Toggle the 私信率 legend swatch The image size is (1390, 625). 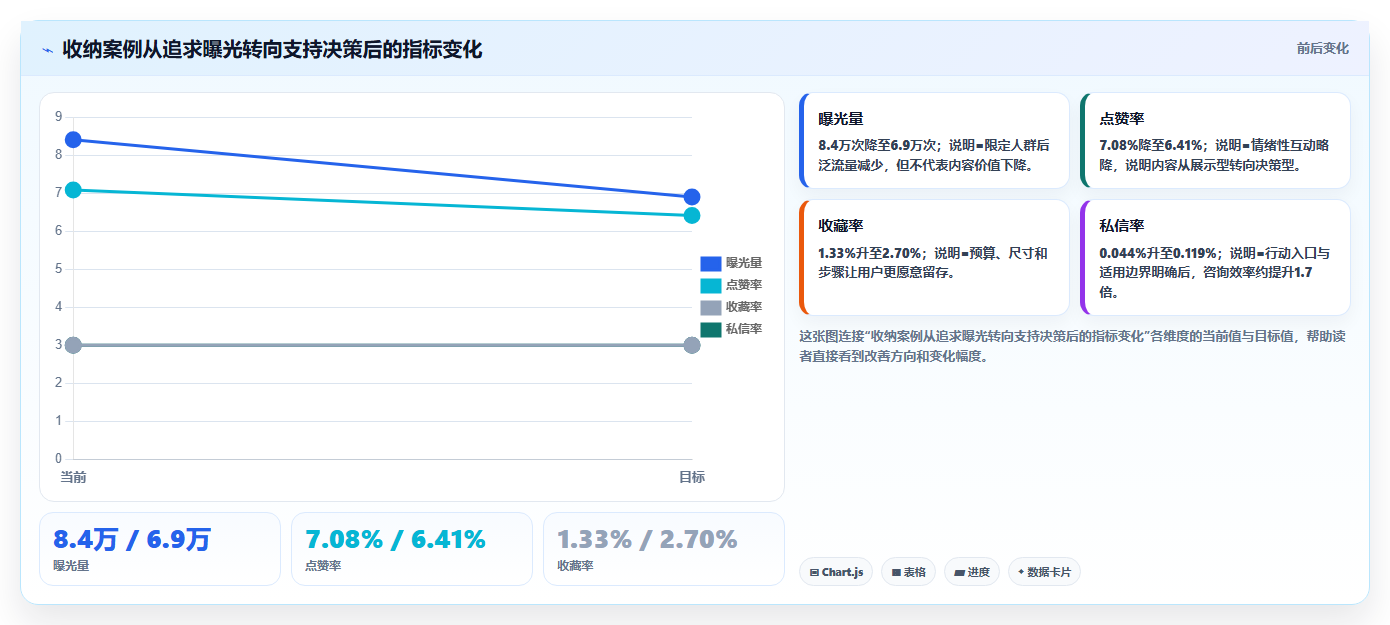[711, 329]
